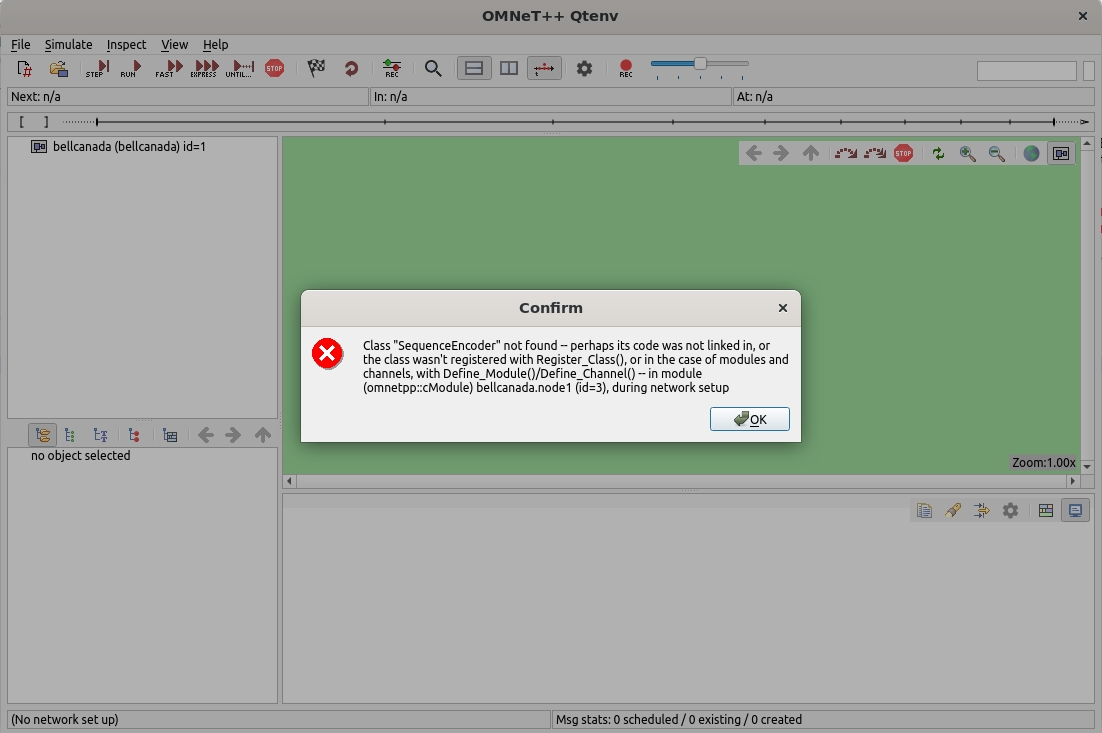Click the Conclude Simulation flag icon

pos(317,68)
